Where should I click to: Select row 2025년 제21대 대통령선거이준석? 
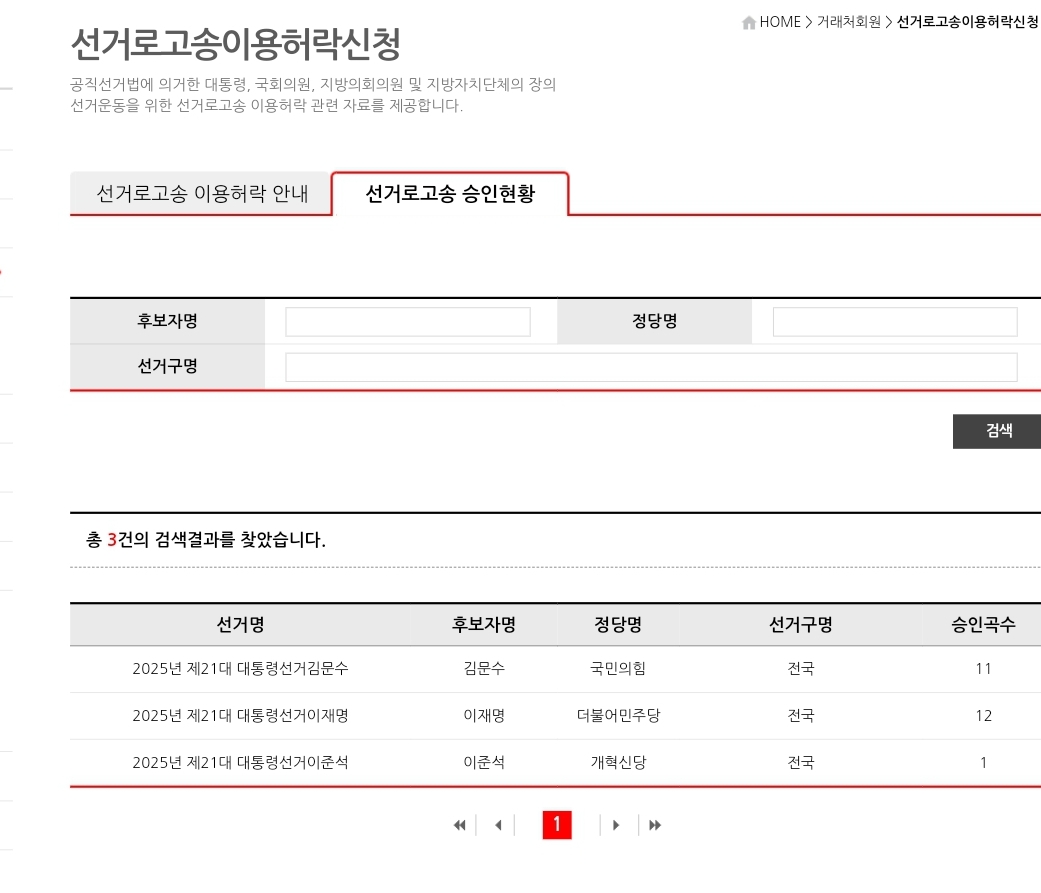(x=555, y=763)
